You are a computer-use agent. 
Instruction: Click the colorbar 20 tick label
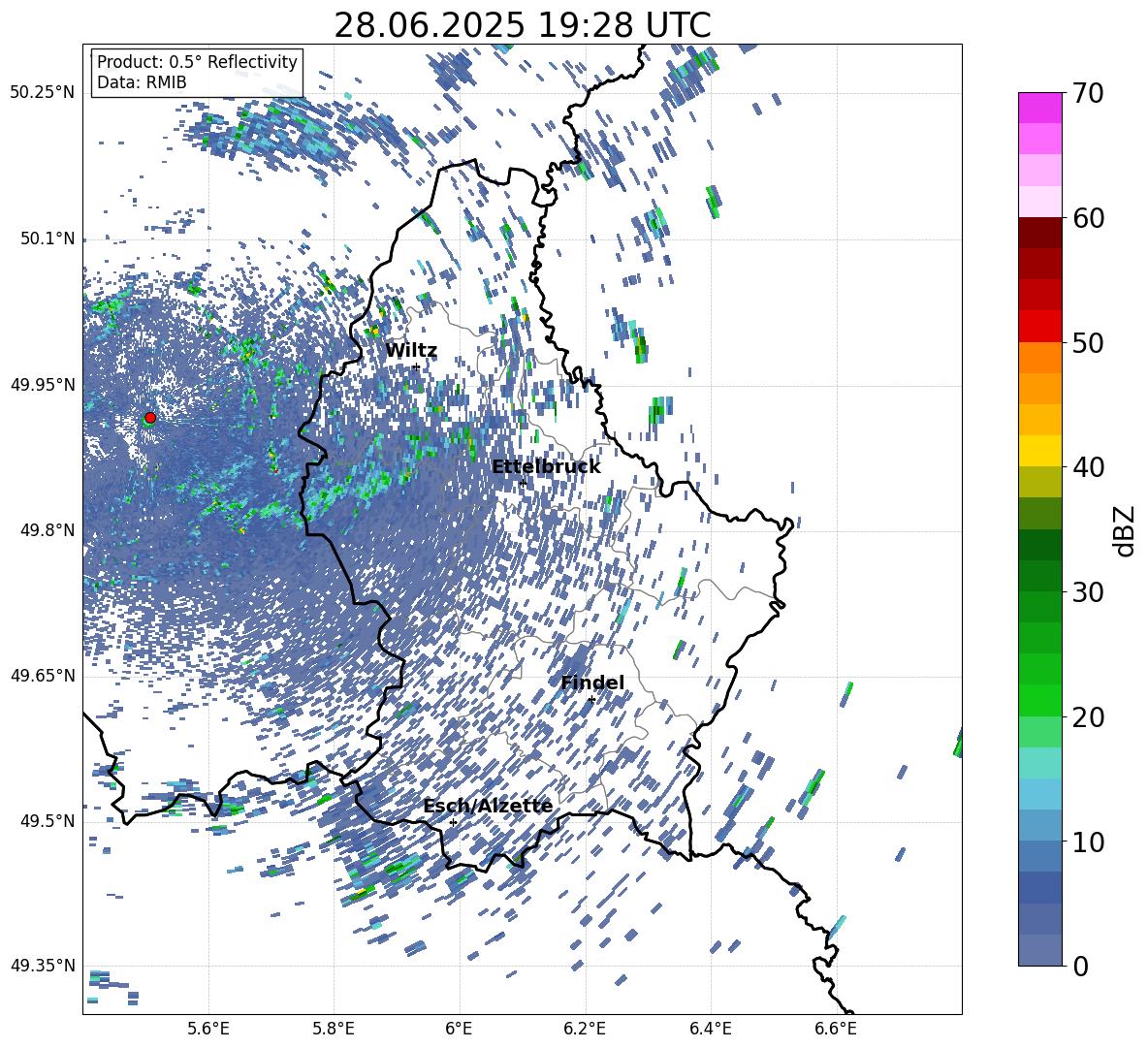click(1089, 717)
